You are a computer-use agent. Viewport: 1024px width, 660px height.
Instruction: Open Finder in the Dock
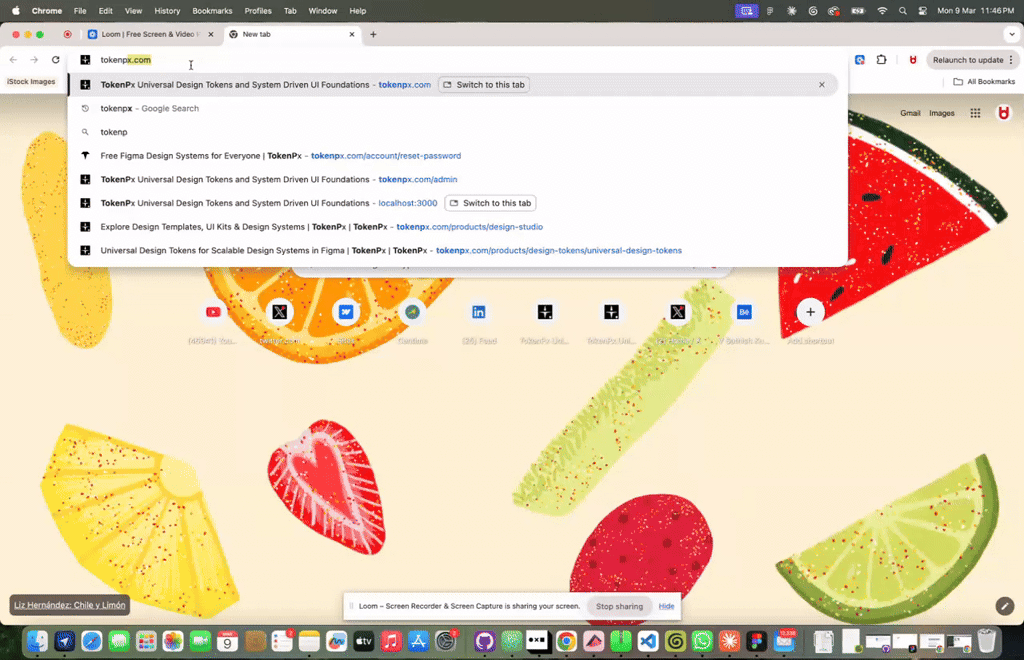[37, 641]
